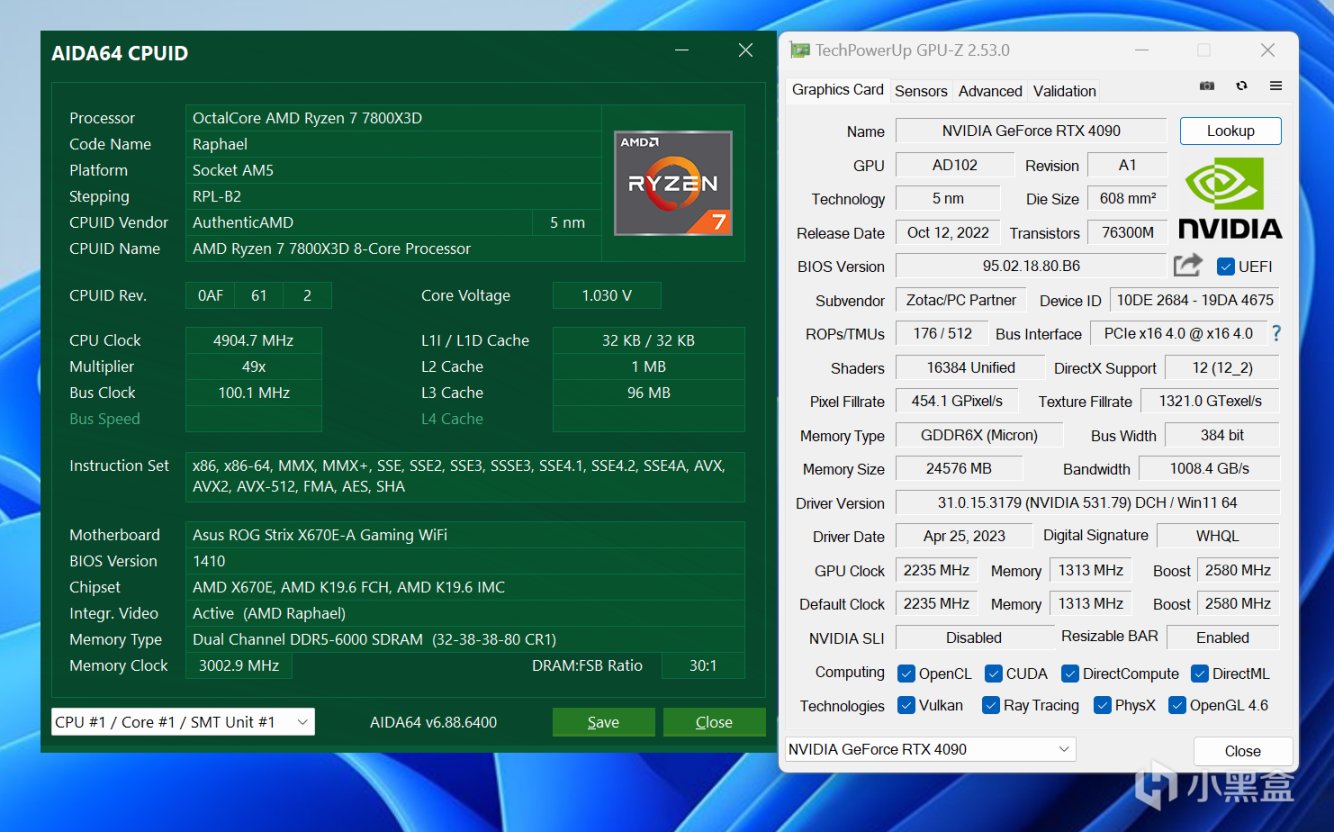Click the Digital Signature value WHQL
Viewport: 1334px width, 832px height.
click(x=1217, y=536)
